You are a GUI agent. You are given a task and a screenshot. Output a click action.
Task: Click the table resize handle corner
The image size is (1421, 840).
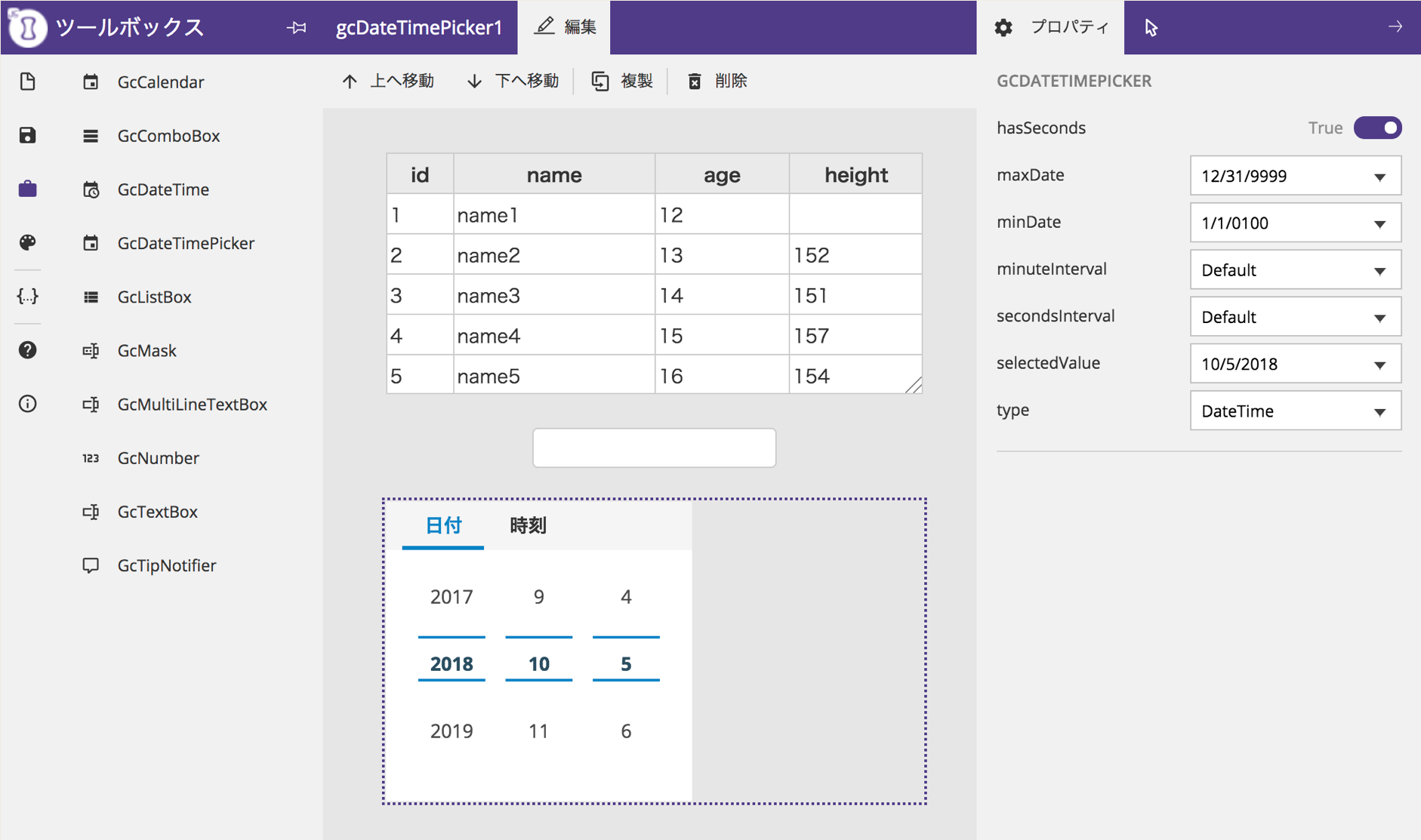point(914,386)
